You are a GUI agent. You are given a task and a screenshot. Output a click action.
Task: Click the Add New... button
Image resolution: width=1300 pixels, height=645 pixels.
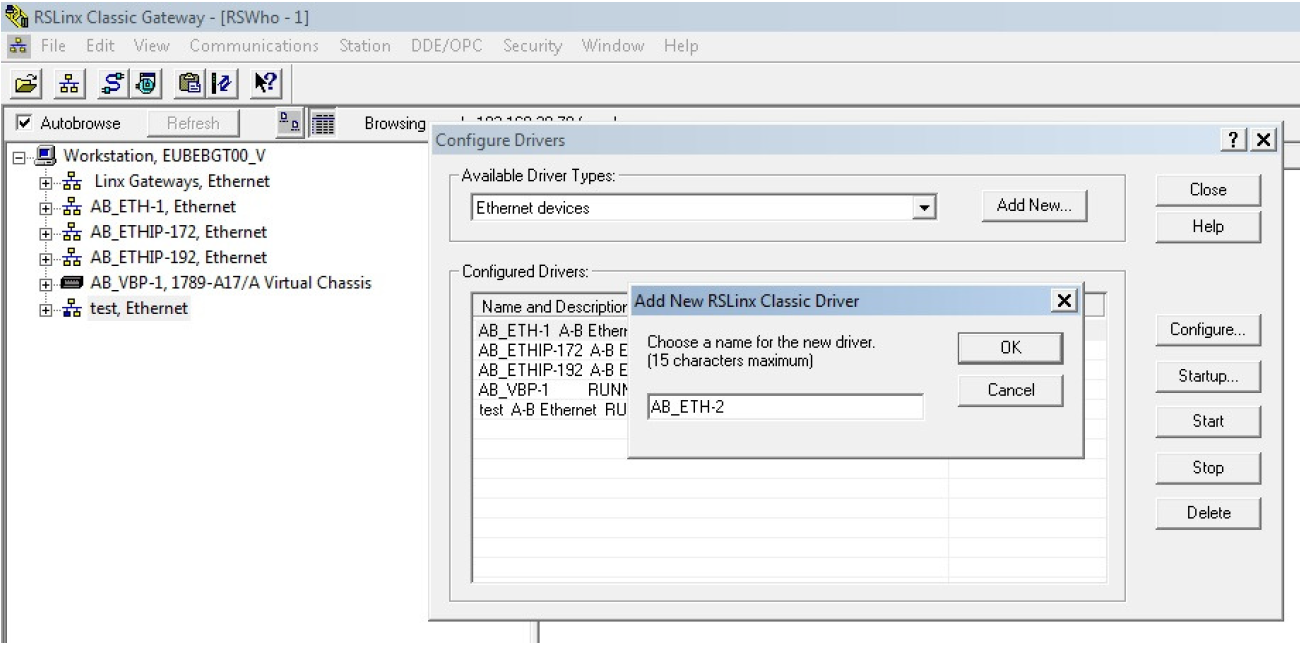click(1034, 206)
